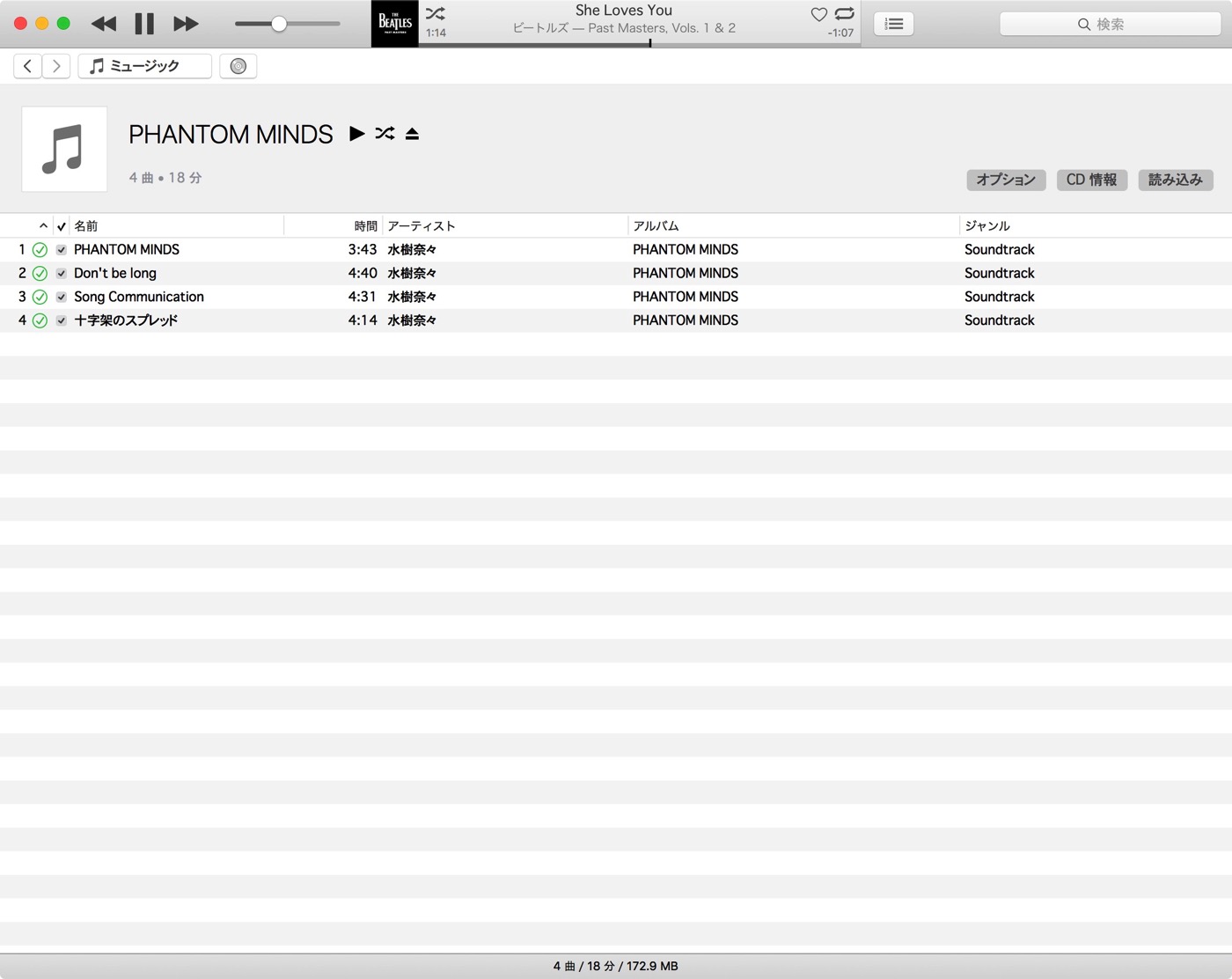Uncheck the PHANTOM MINDS track checkbox
The image size is (1232, 979).
coord(62,250)
